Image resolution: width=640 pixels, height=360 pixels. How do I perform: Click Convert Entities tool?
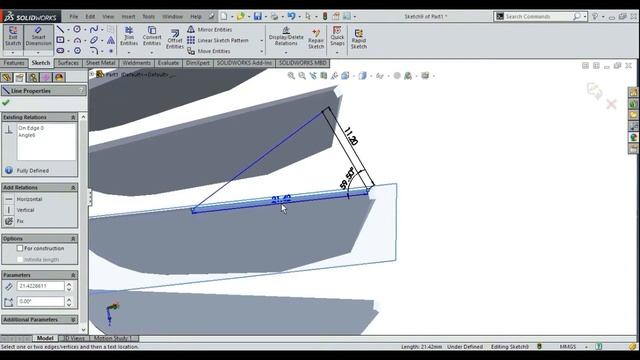152,37
